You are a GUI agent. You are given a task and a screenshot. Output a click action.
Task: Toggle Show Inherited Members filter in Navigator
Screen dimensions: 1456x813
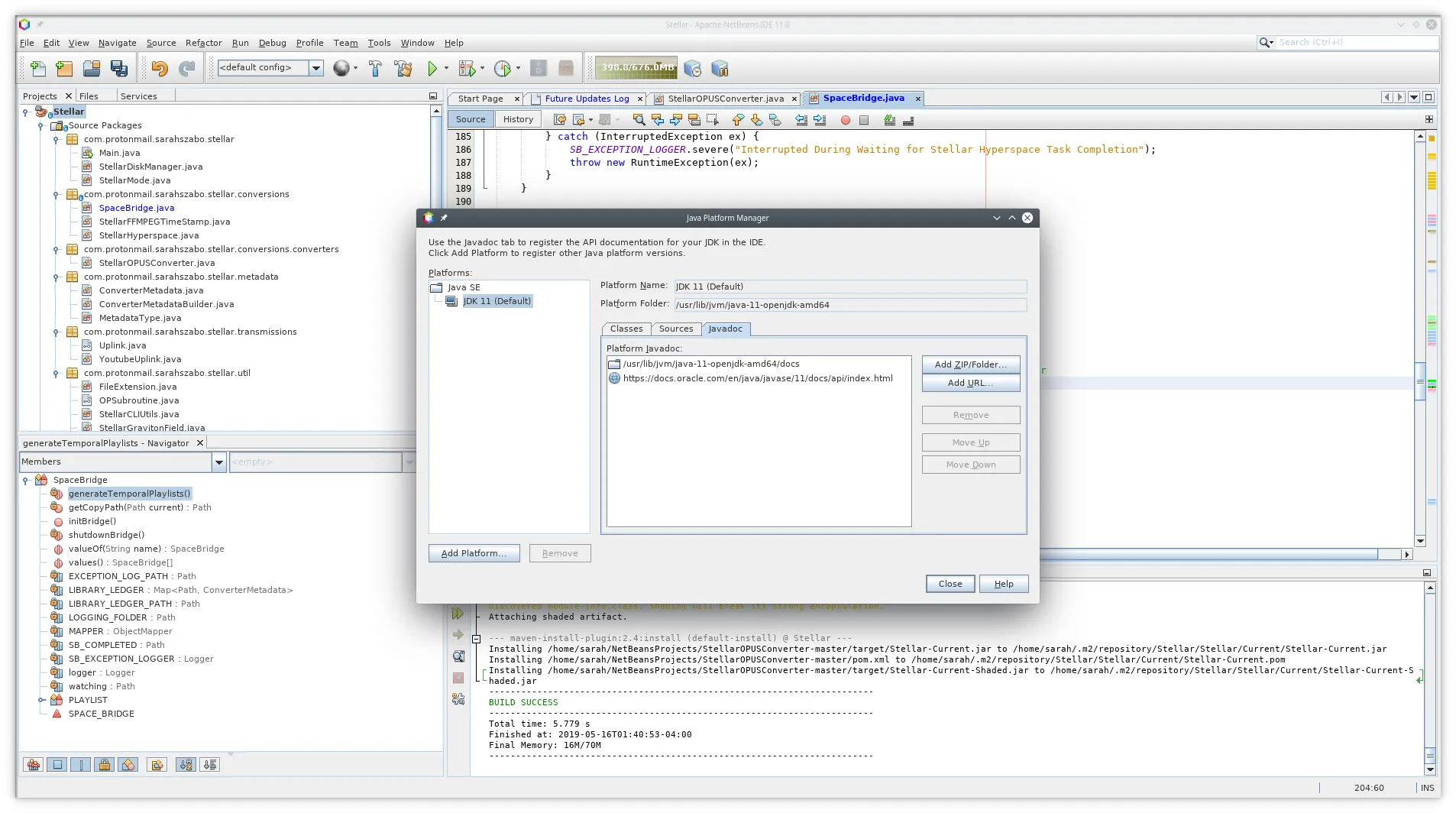pyautogui.click(x=34, y=765)
